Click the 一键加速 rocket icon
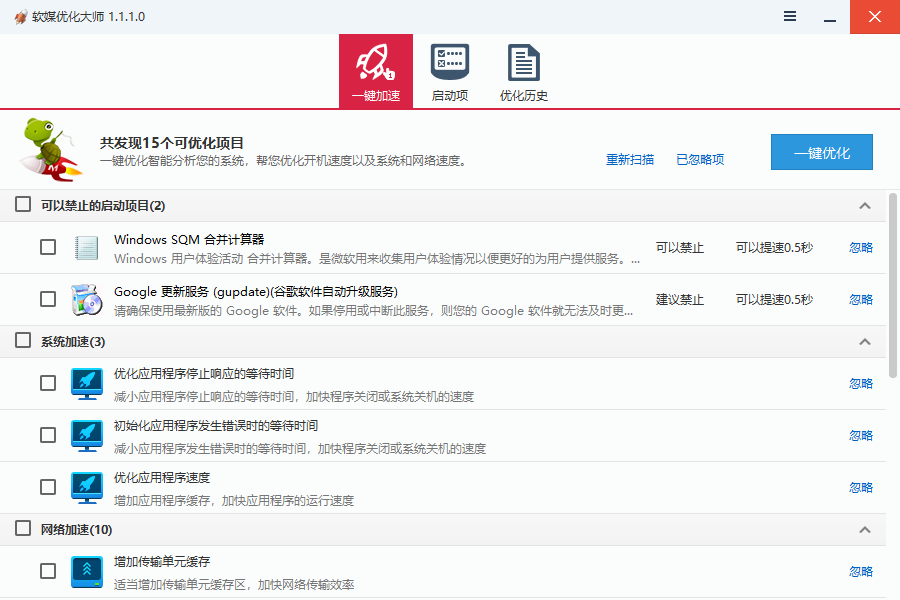The image size is (900, 600). coord(376,64)
